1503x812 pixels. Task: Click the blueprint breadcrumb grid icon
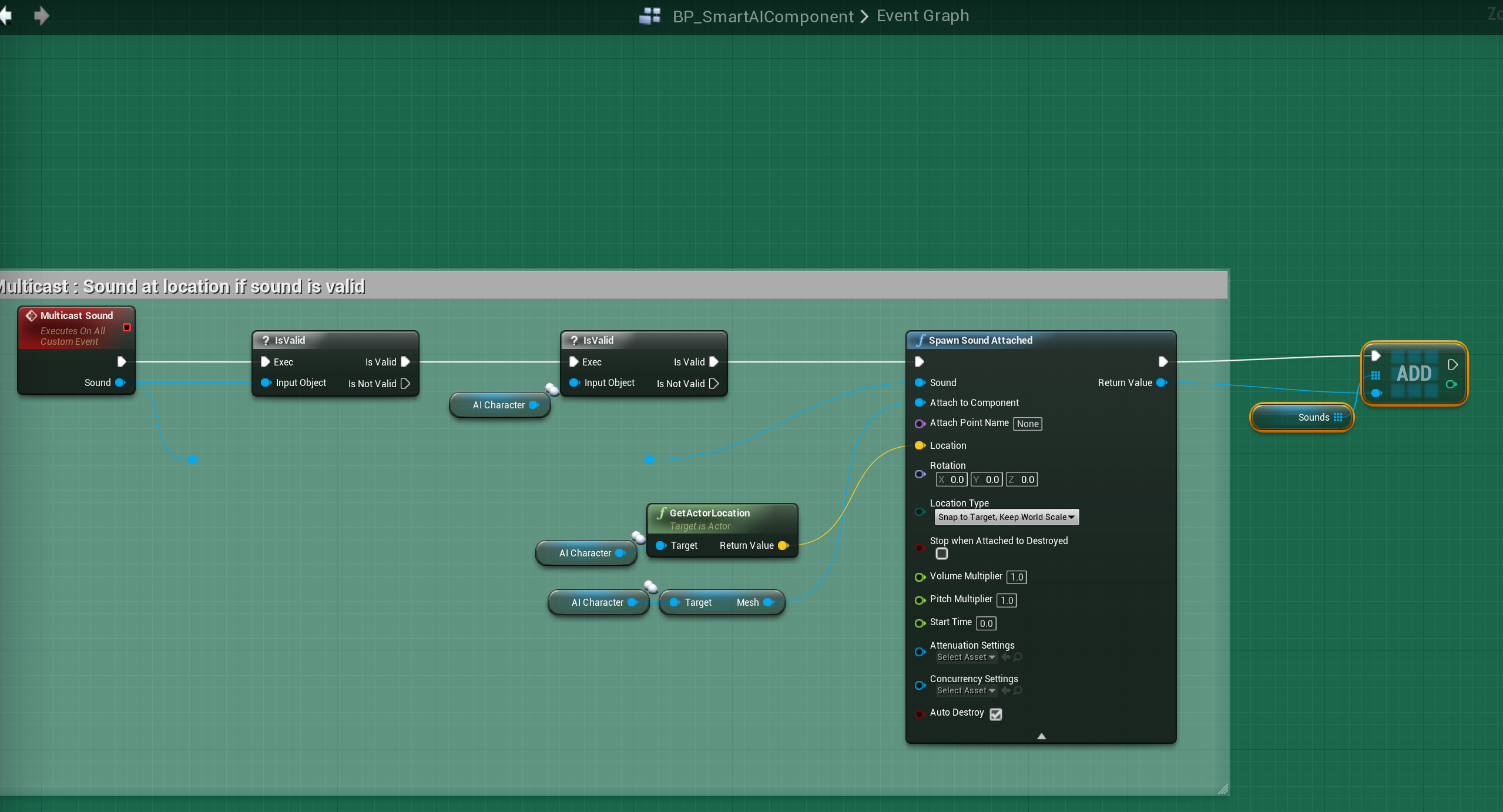(650, 16)
